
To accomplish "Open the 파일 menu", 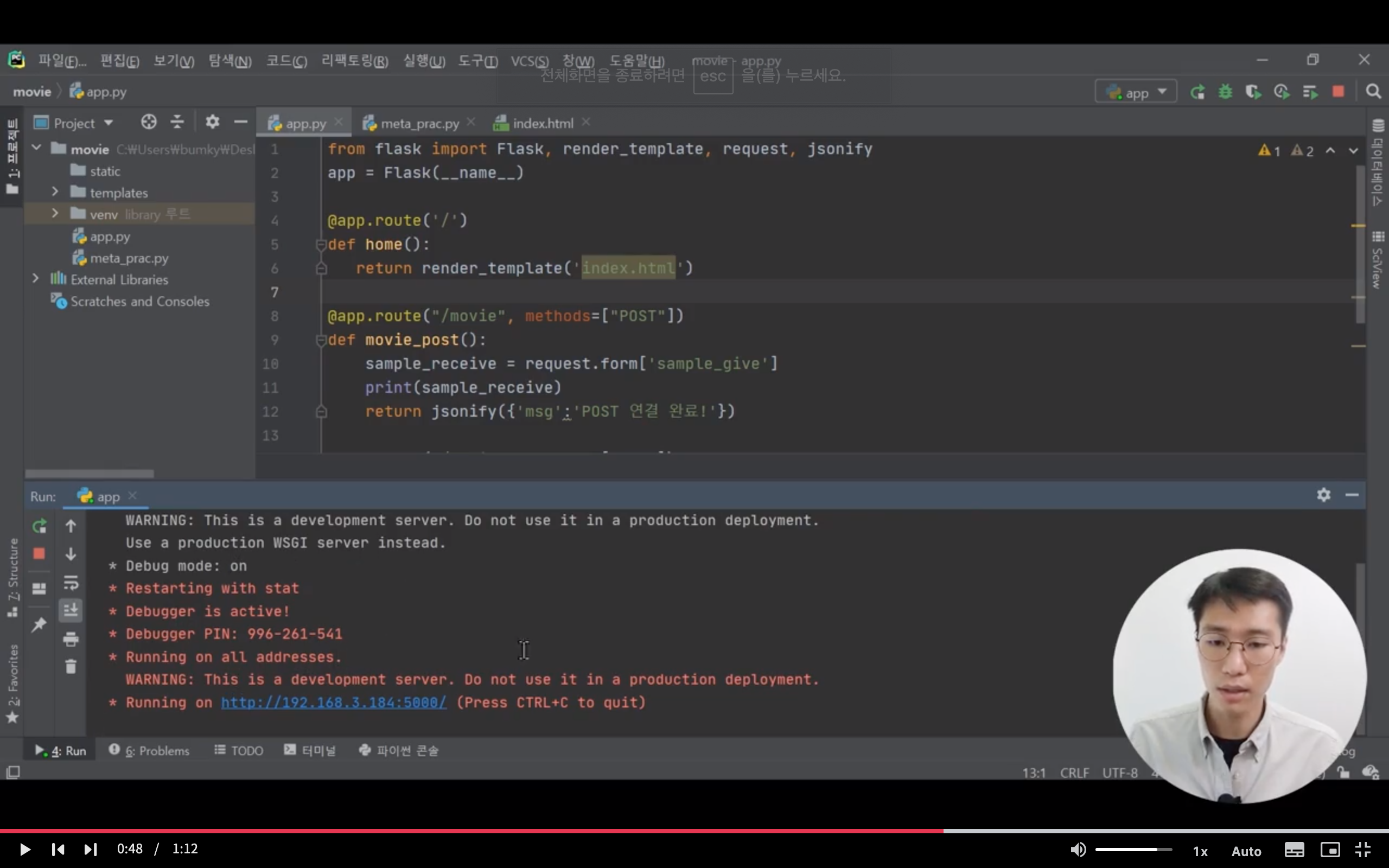I will click(x=62, y=61).
